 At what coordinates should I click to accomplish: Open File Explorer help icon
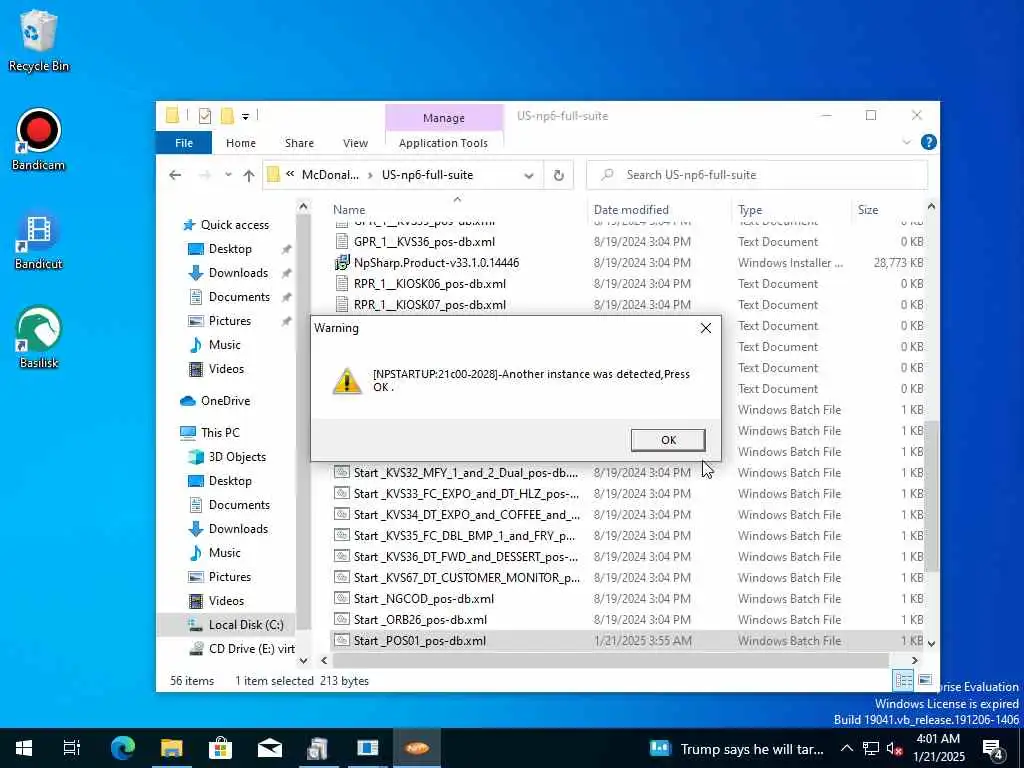click(x=928, y=142)
